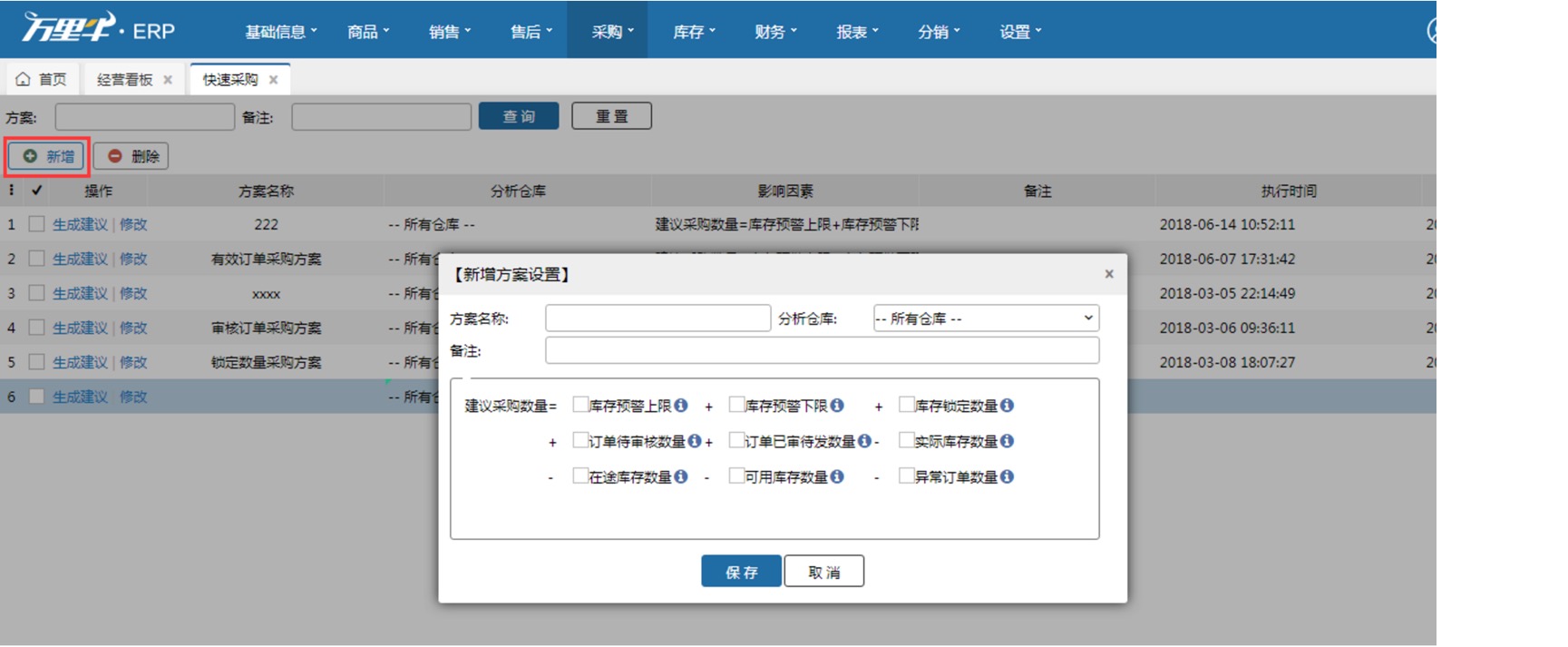Switch to the 首页 tab
This screenshot has width=1568, height=647.
pyautogui.click(x=43, y=80)
